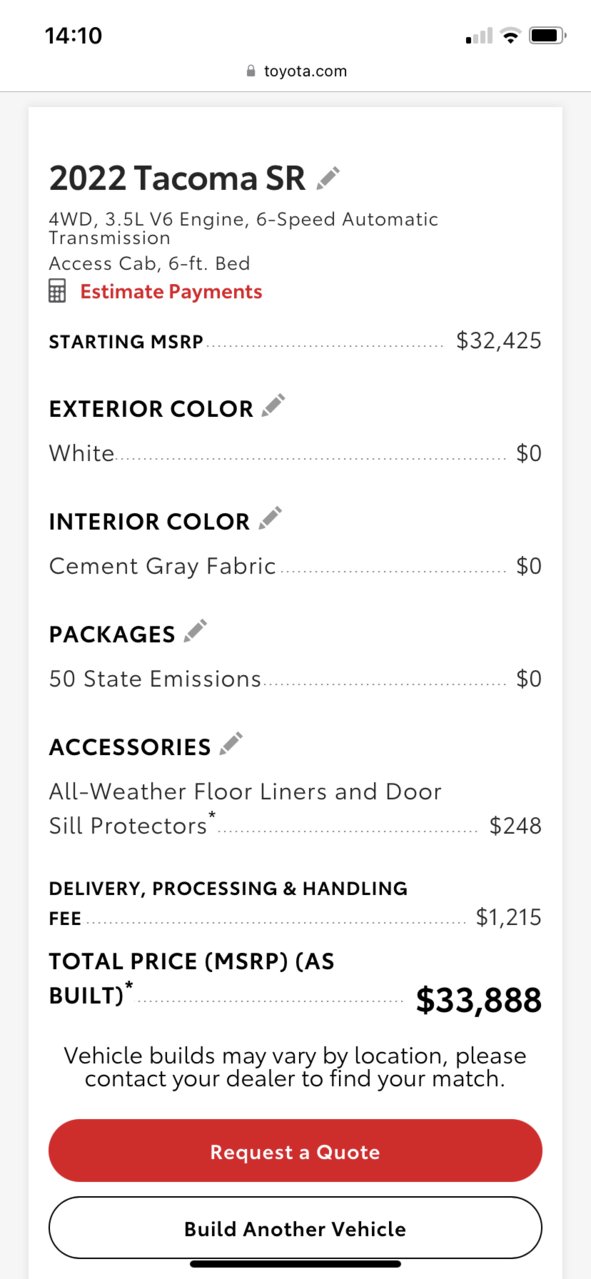Select the 2022 Tacoma SR heading
591x1279 pixels.
coord(177,179)
